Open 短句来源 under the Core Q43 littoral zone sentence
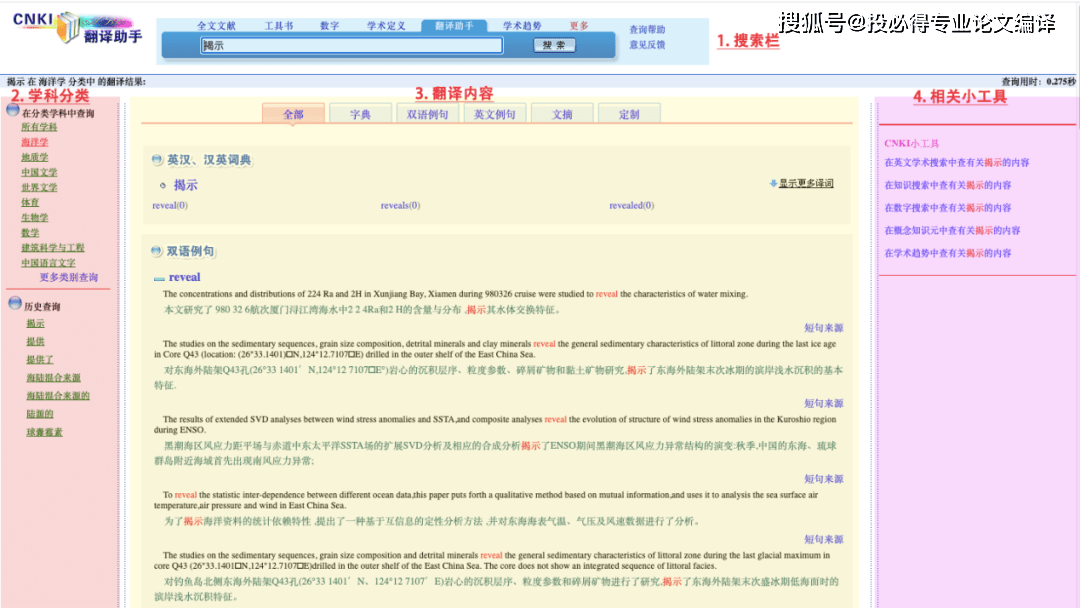Viewport: 1080px width, 608px height. click(824, 403)
